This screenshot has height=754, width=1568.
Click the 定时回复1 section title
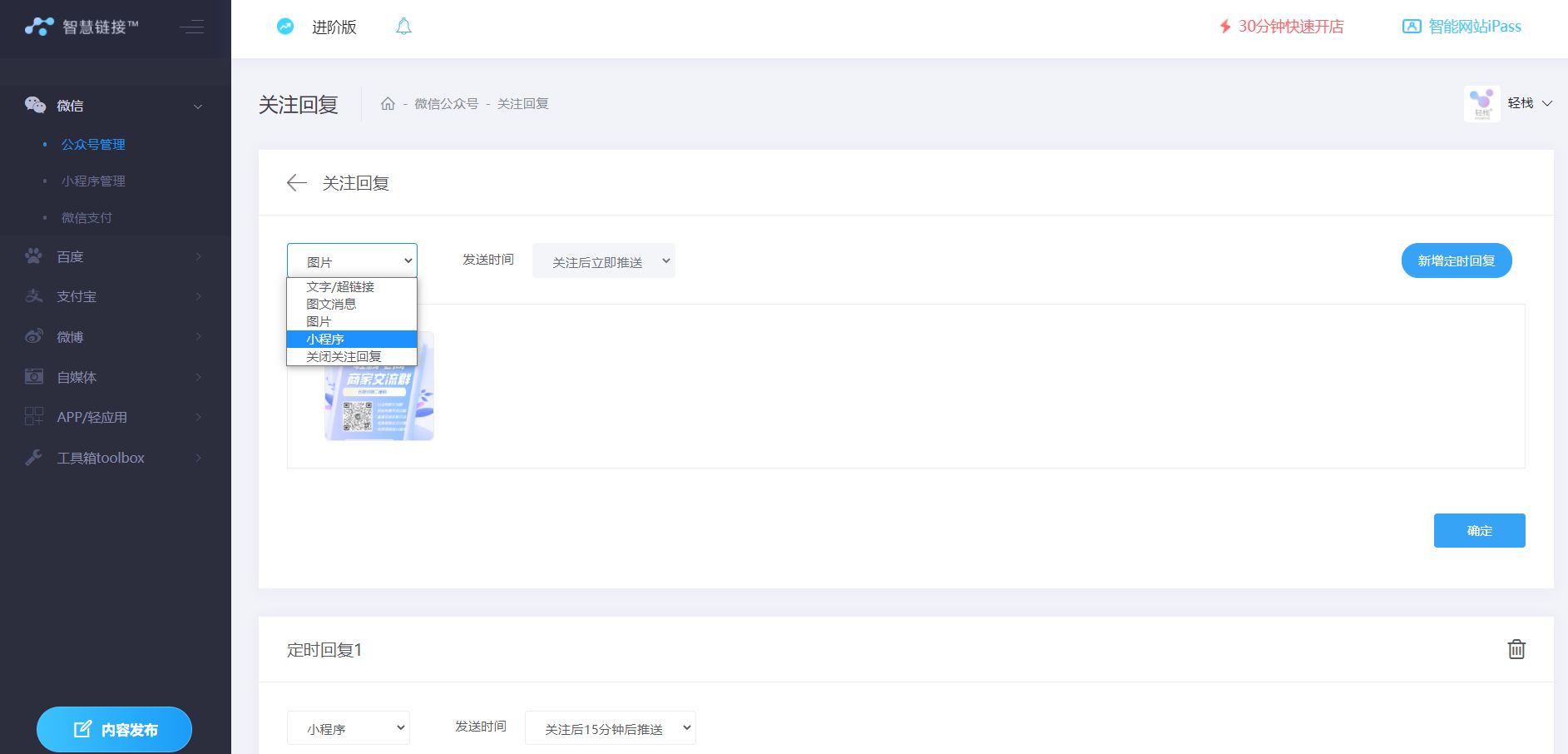click(324, 650)
